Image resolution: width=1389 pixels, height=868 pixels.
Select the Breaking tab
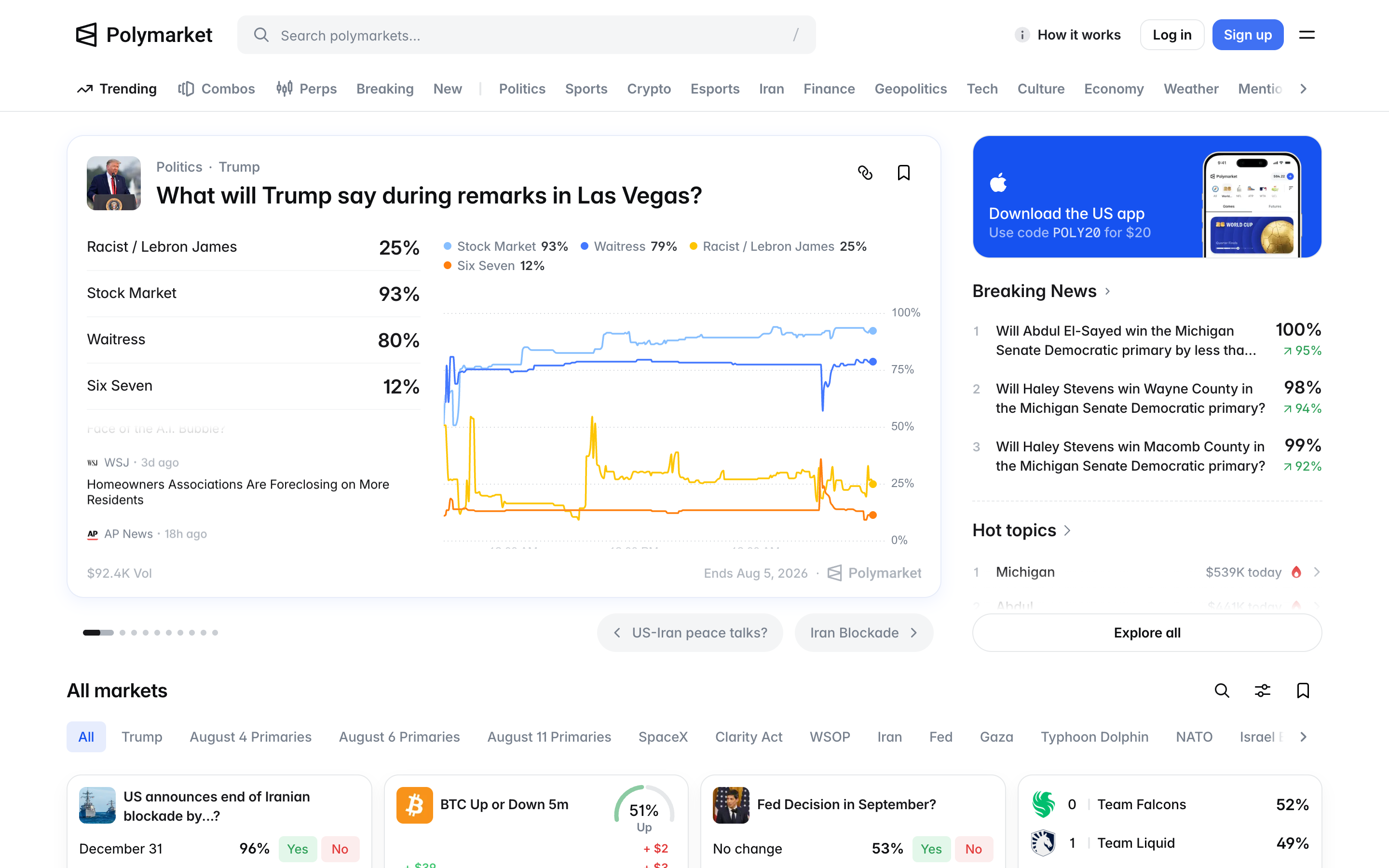[x=384, y=89]
